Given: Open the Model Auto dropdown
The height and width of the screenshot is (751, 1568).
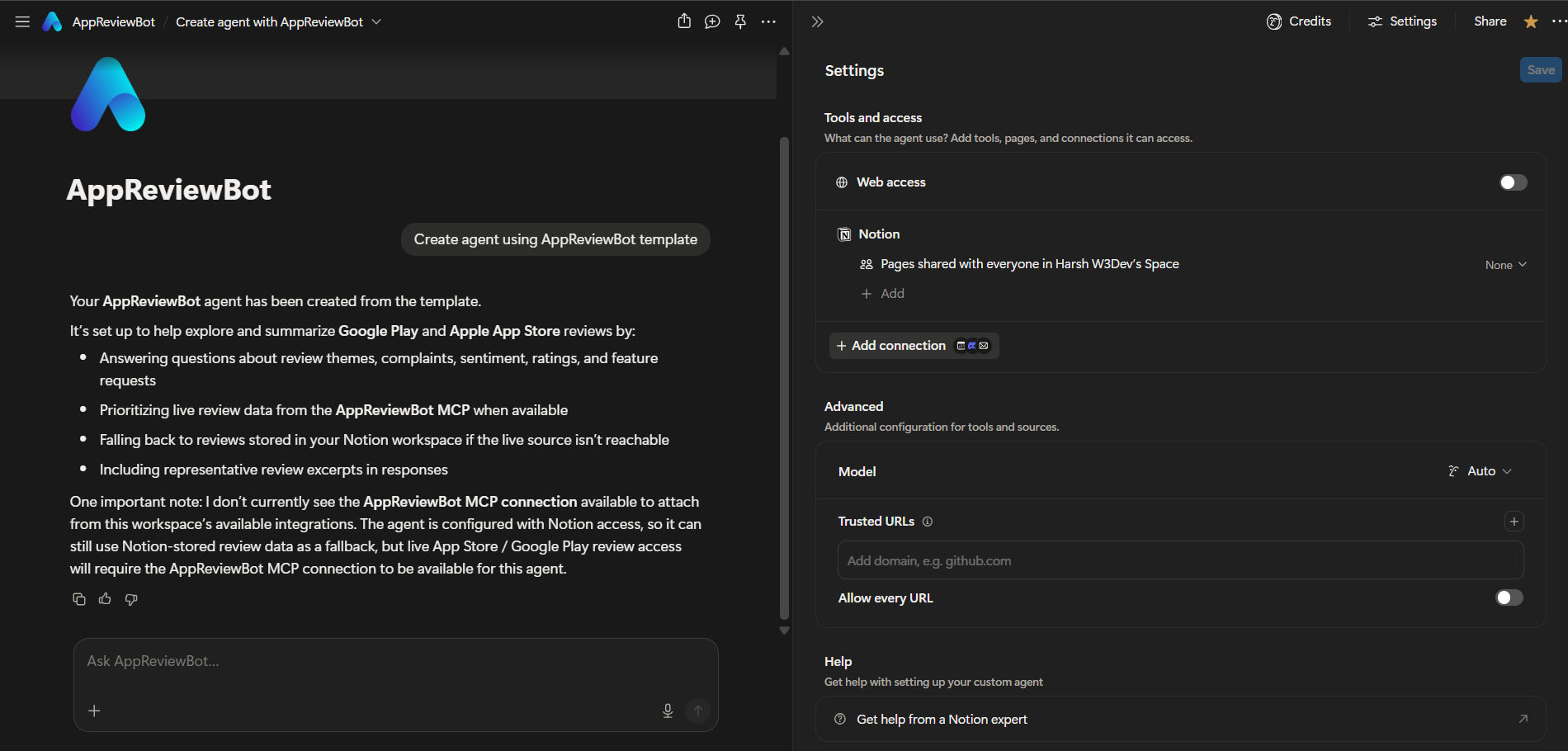Looking at the screenshot, I should click(1481, 471).
